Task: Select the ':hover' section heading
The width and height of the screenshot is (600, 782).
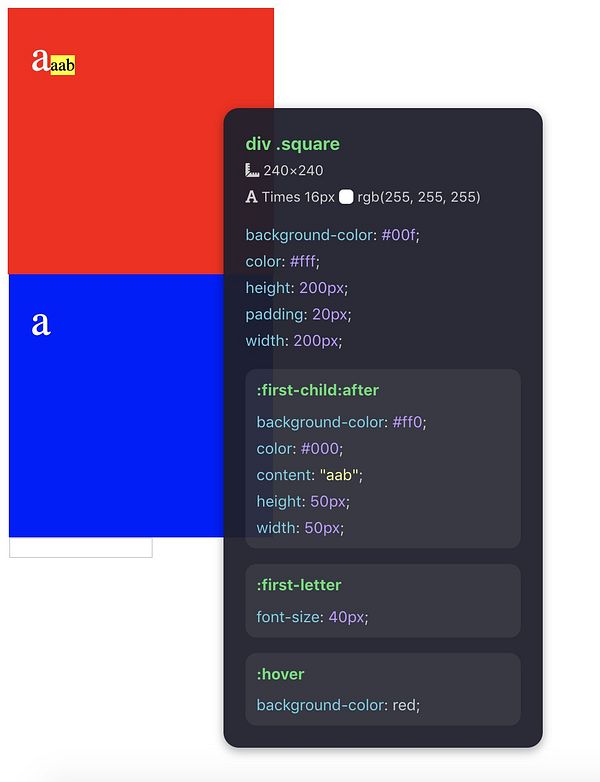Action: (280, 674)
